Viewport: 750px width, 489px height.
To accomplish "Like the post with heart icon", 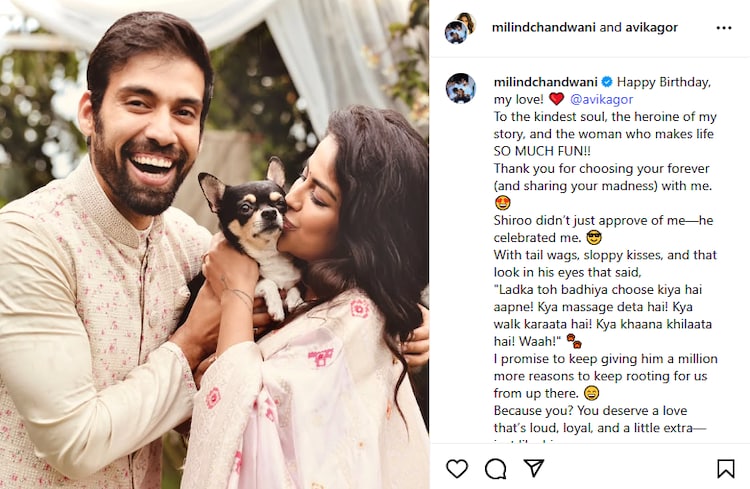I will (x=457, y=468).
